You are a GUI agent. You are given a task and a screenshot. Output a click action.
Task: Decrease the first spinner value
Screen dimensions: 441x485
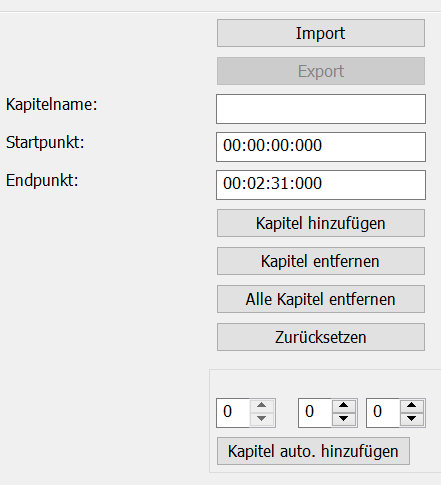pyautogui.click(x=262, y=419)
